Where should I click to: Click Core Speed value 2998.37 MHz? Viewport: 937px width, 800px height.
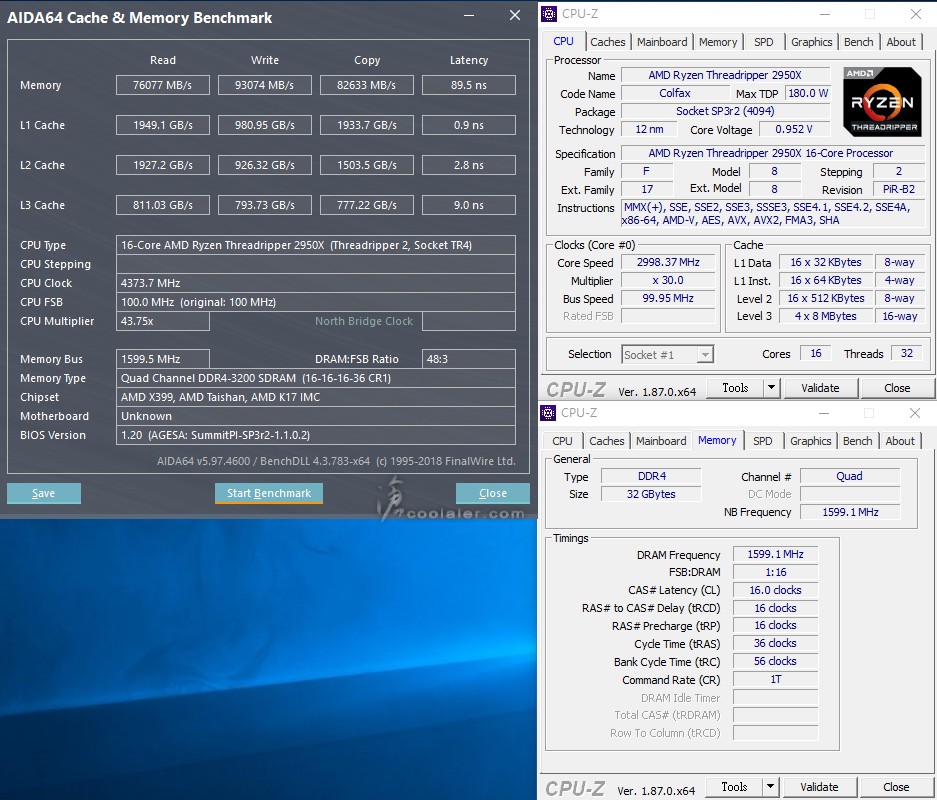(x=668, y=262)
